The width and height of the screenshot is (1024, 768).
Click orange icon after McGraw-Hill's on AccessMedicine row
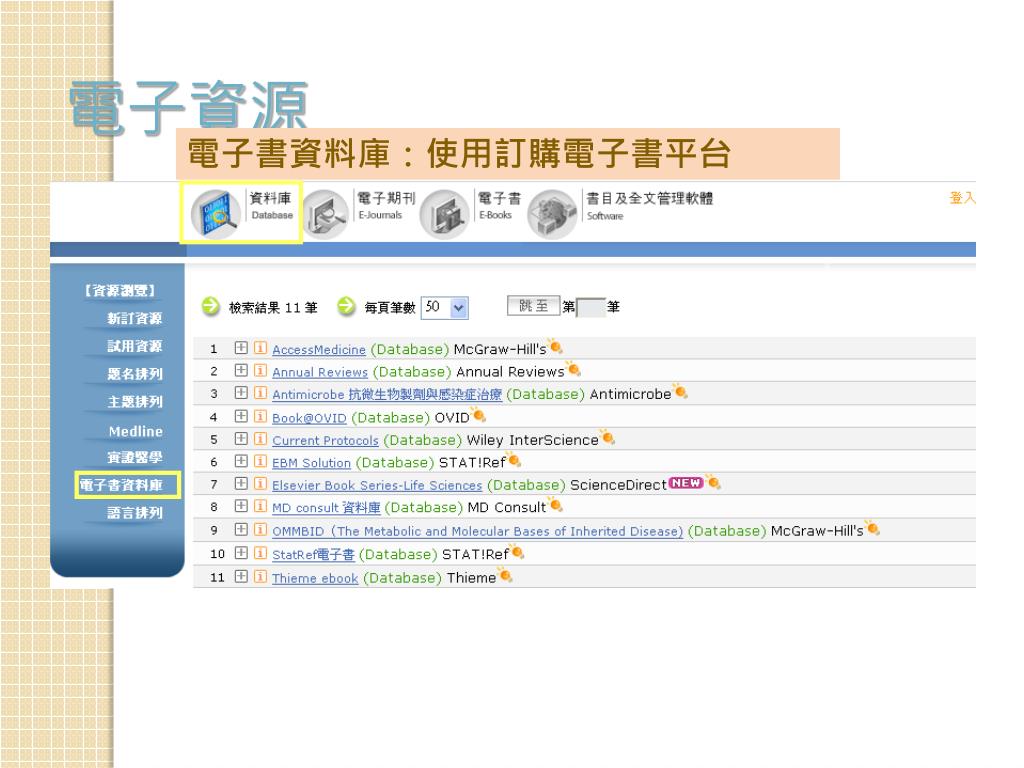click(x=556, y=346)
